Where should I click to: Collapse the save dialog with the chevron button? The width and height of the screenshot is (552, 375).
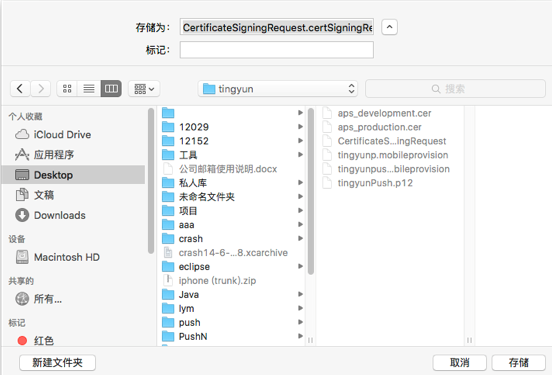click(x=389, y=27)
